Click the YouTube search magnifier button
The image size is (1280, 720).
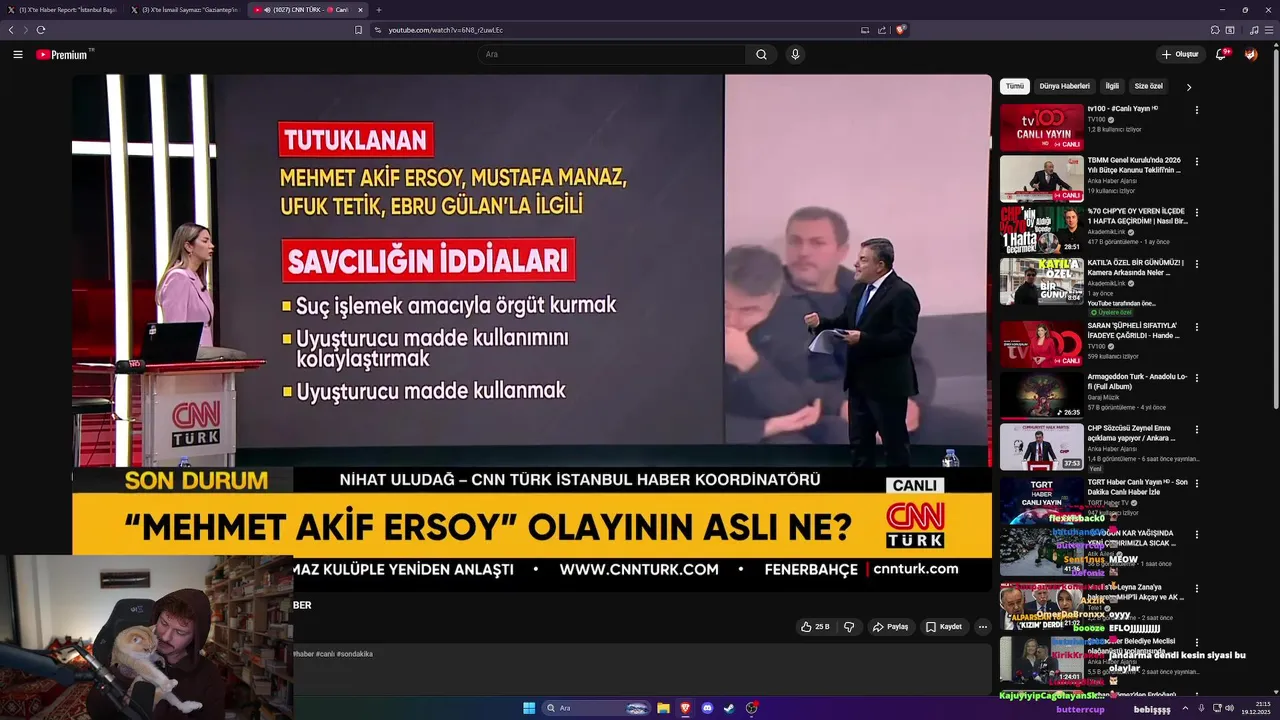[x=761, y=54]
